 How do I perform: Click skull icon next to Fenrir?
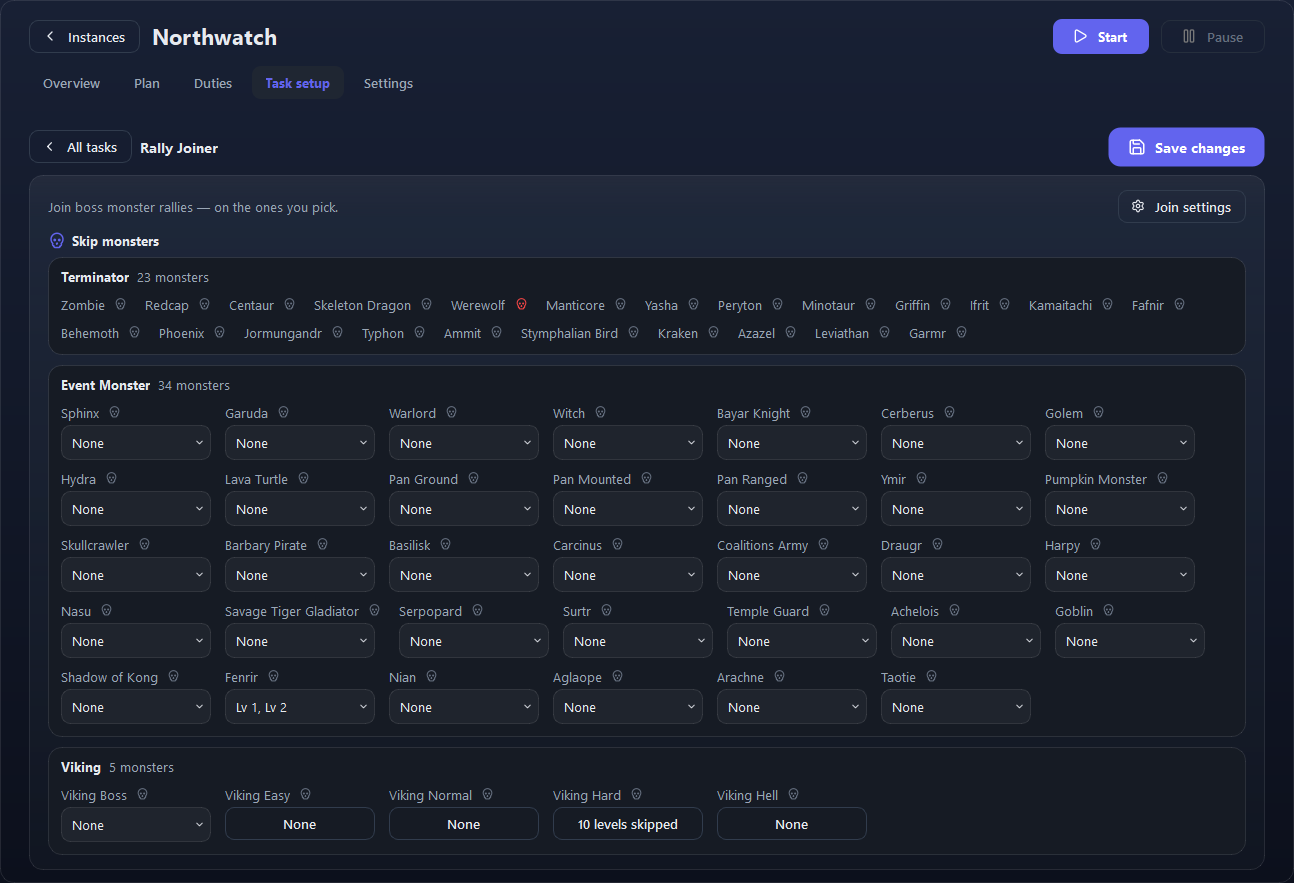coord(273,677)
